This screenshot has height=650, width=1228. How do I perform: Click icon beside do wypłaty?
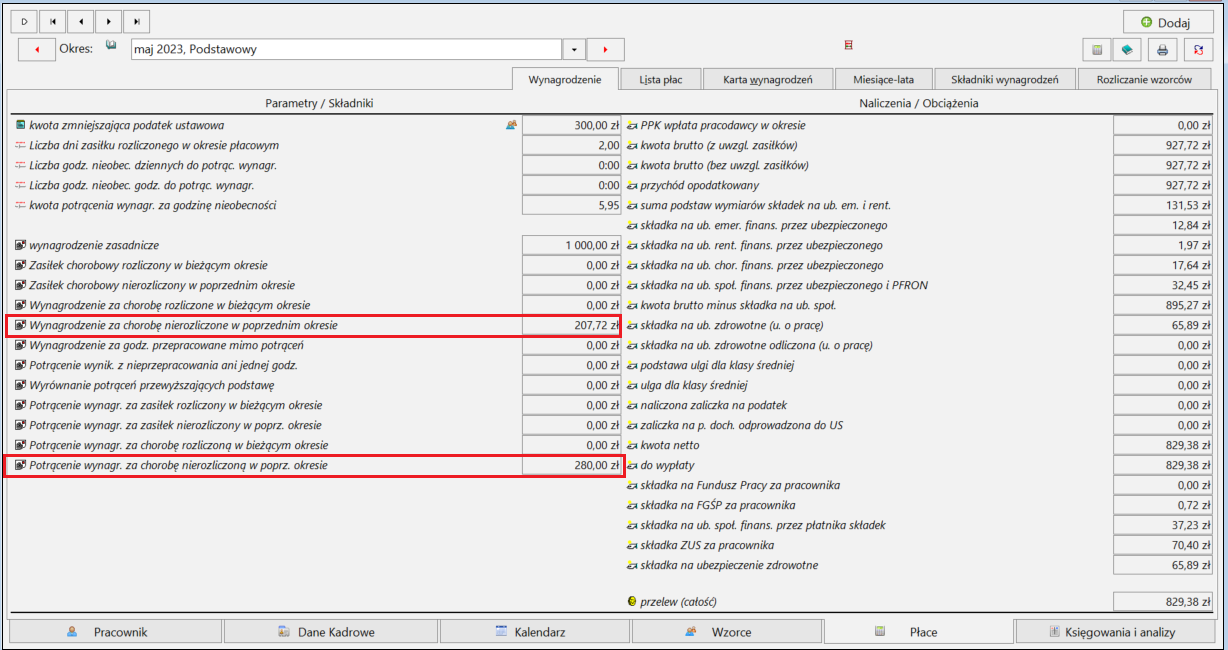pos(632,465)
